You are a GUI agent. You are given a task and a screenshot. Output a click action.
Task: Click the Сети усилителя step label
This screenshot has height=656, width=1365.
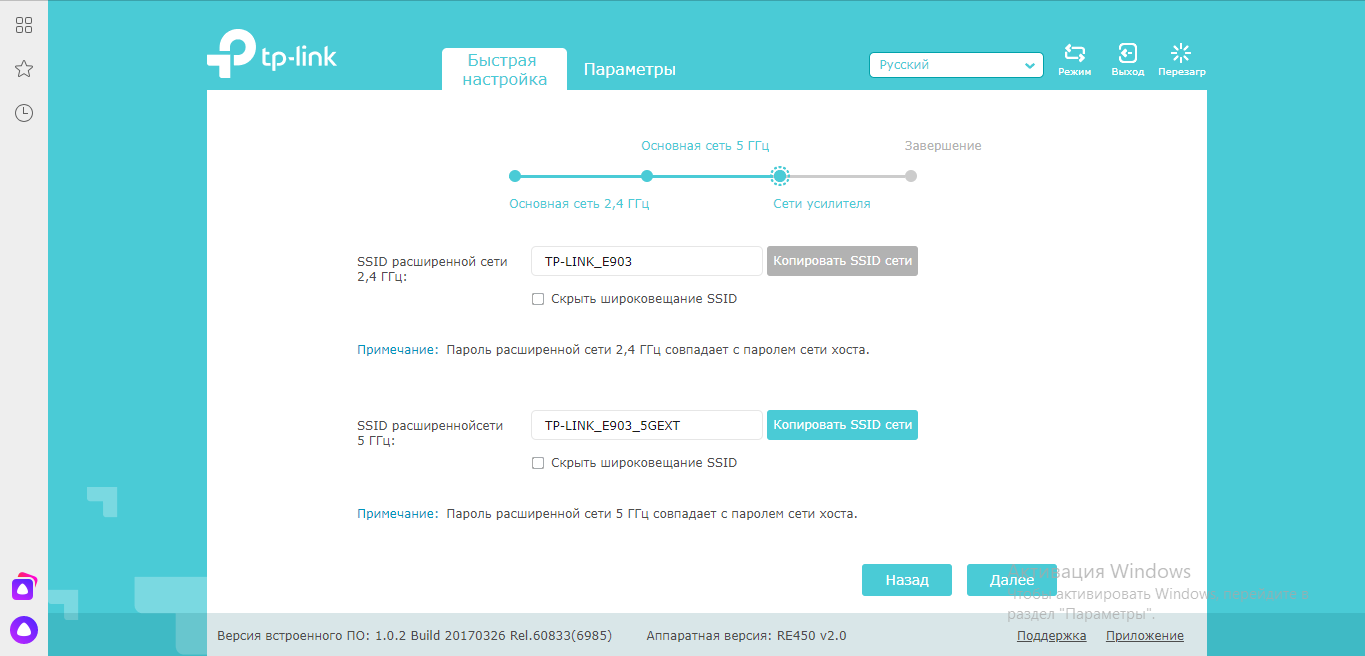[x=822, y=203]
